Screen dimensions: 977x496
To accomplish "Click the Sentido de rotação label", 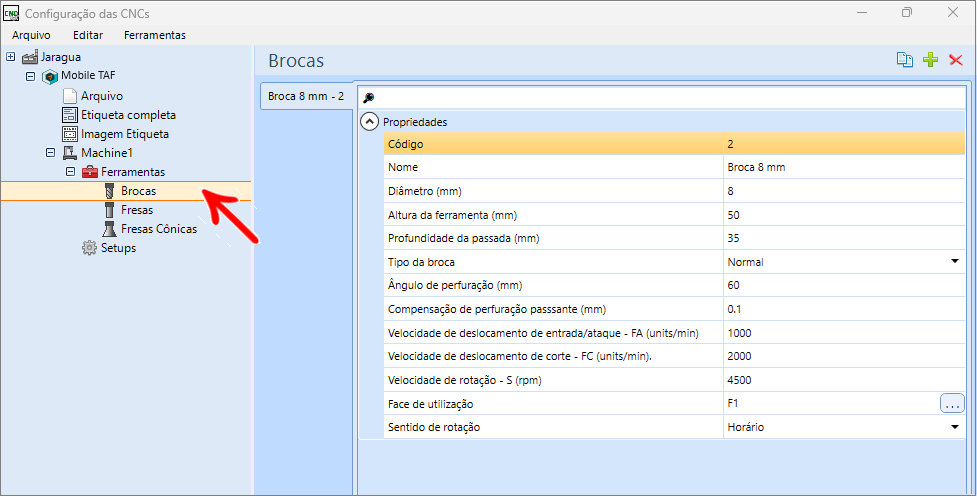I will point(434,427).
